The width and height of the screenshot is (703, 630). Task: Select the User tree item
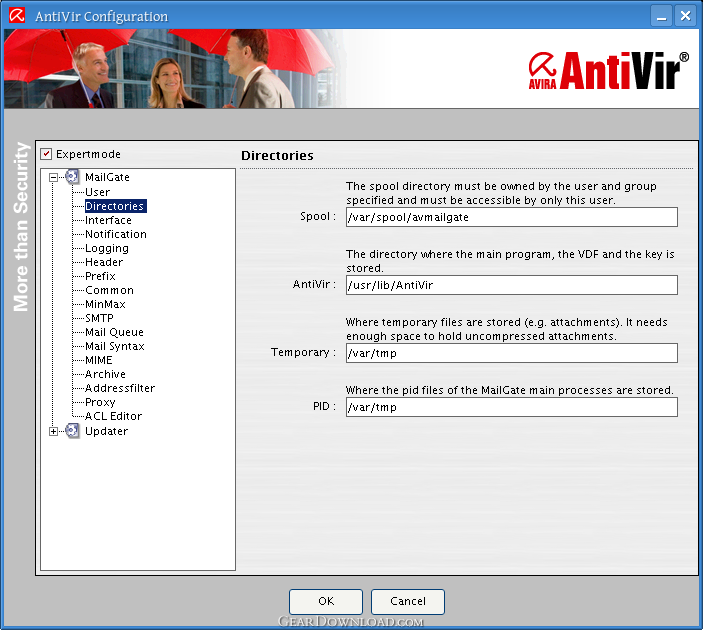pos(97,192)
